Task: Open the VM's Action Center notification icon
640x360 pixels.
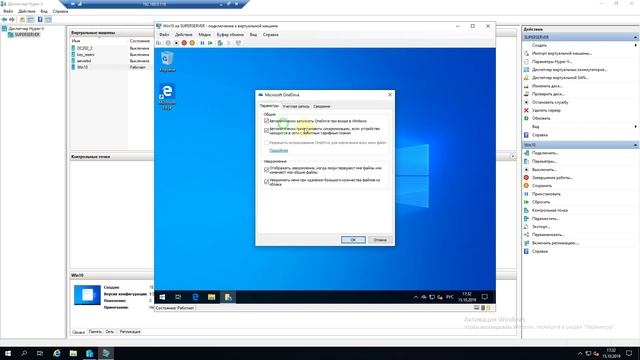Action: click(484, 297)
